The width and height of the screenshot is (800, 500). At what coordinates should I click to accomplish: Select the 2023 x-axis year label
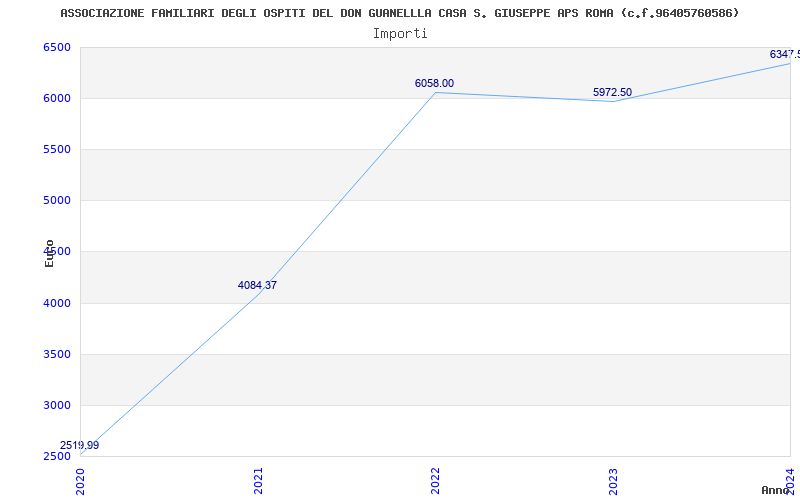pyautogui.click(x=613, y=481)
